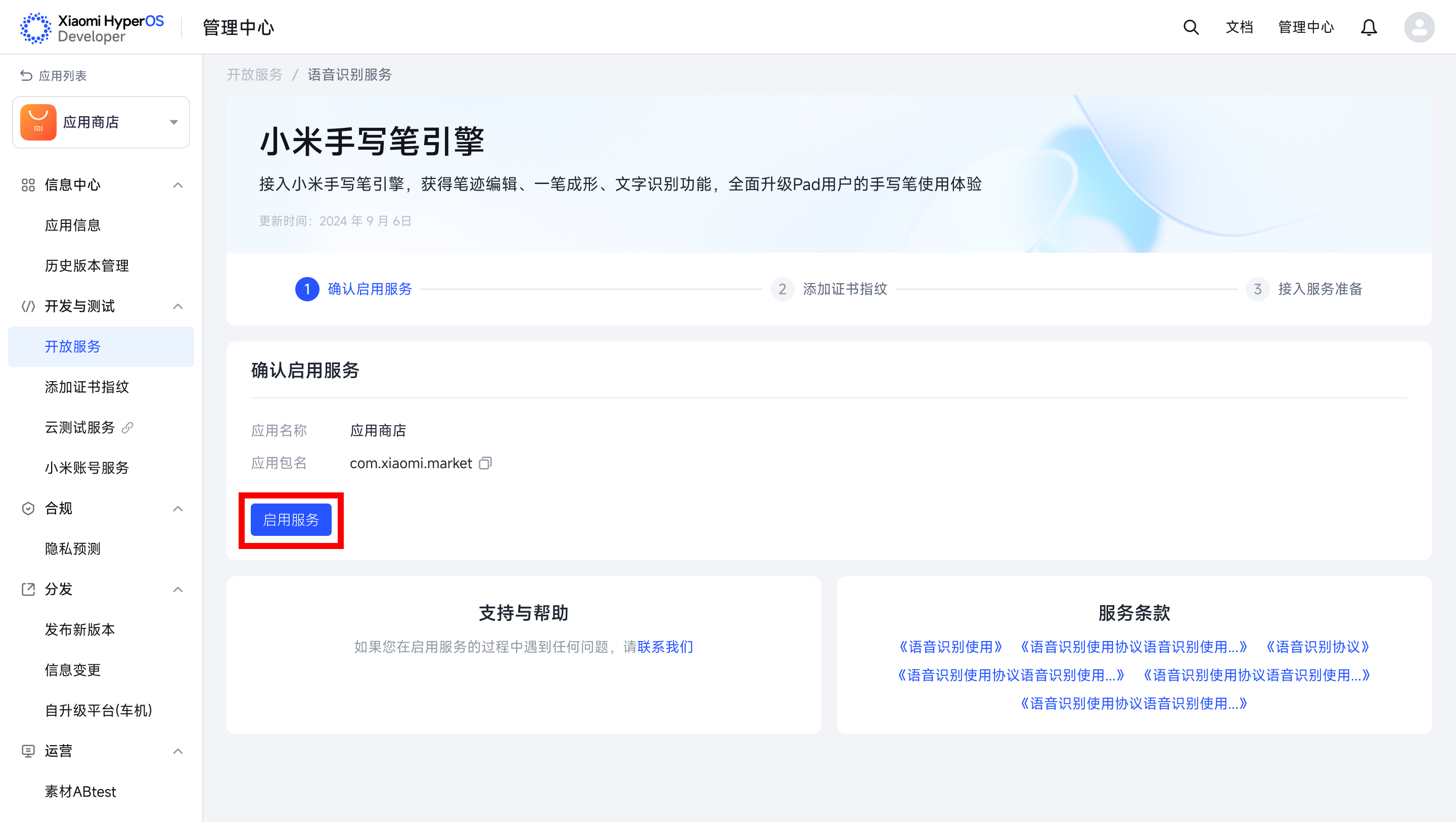Collapse the 开发与测试 section chevron
Screen dimensions: 1456x822
point(178,306)
